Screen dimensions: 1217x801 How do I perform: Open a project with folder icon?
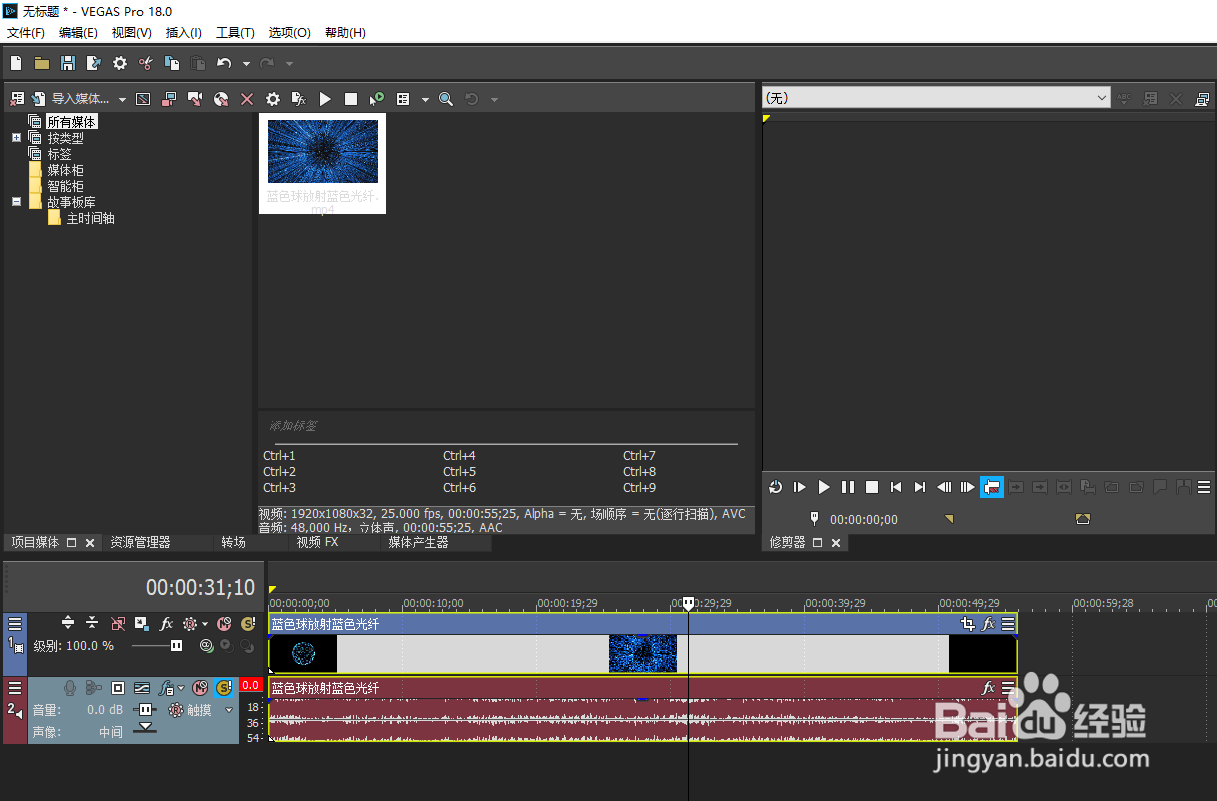(42, 63)
